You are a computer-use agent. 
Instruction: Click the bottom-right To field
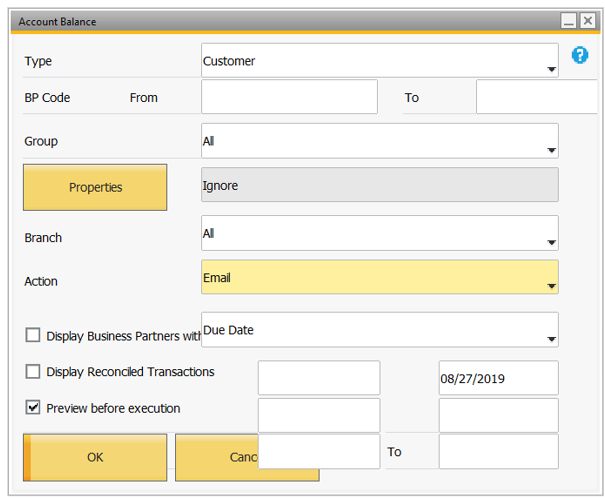click(499, 452)
